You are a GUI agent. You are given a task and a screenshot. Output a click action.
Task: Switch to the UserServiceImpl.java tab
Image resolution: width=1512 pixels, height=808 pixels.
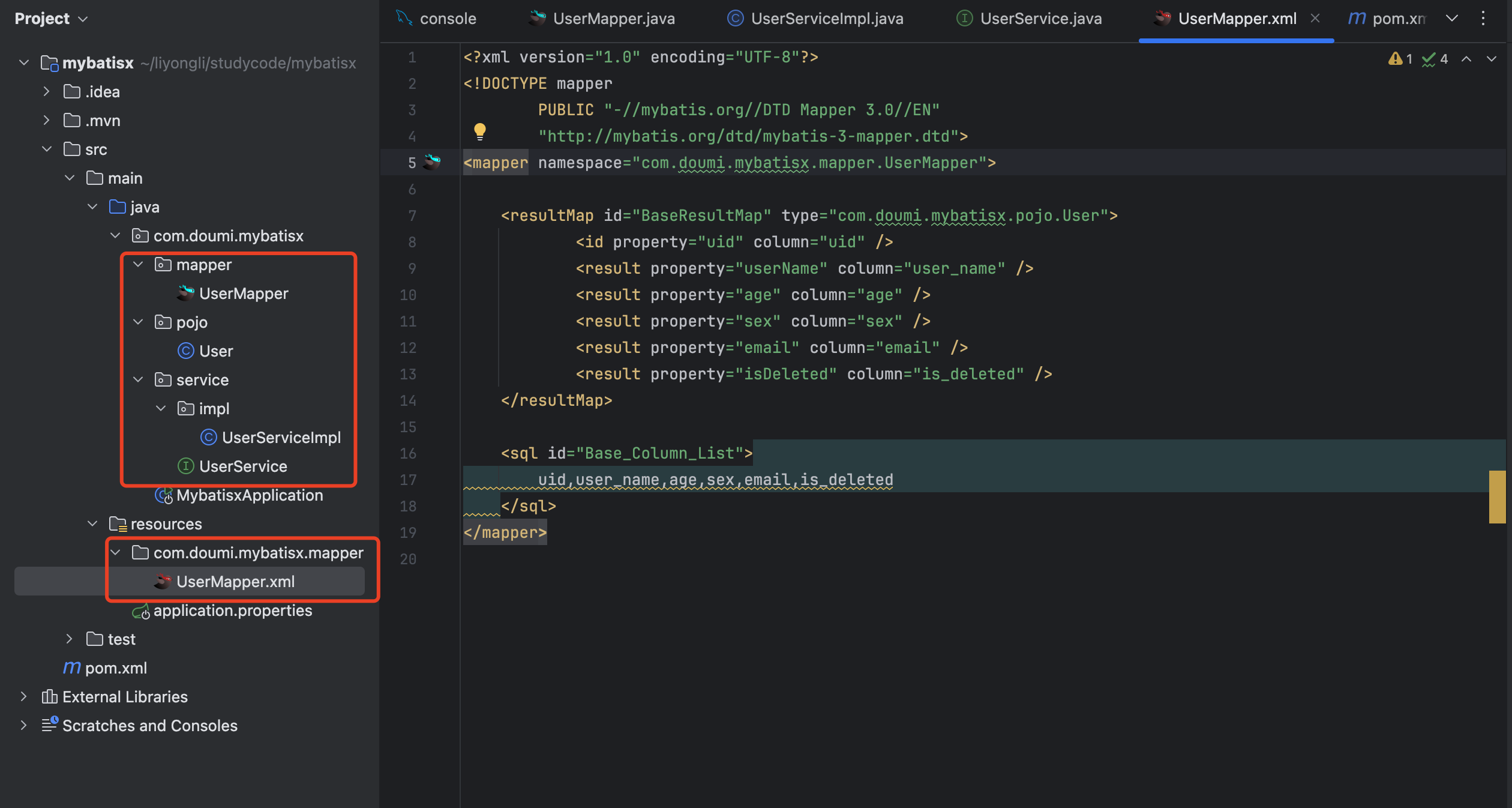(826, 19)
